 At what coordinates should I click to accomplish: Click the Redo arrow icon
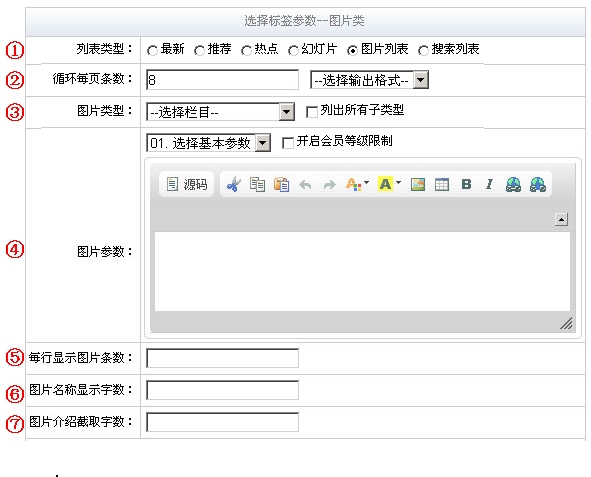tap(329, 185)
